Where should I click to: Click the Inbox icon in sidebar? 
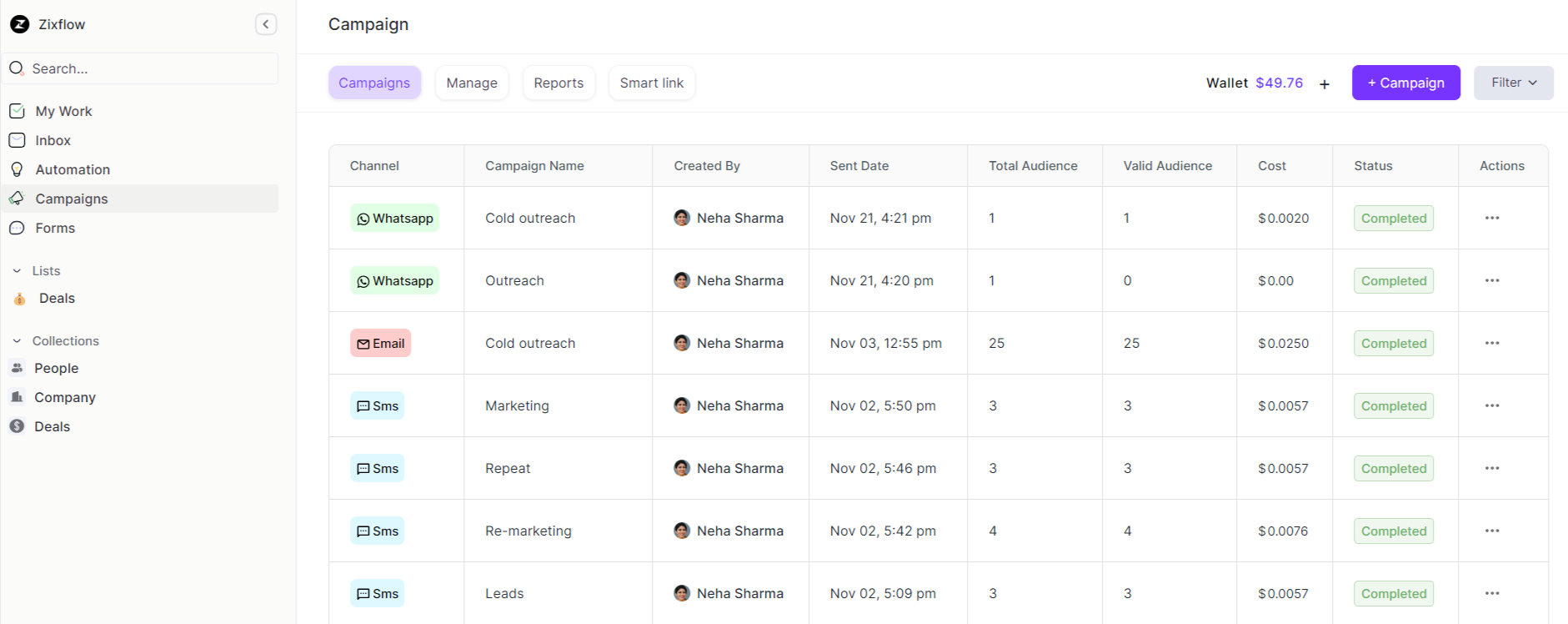tap(17, 140)
